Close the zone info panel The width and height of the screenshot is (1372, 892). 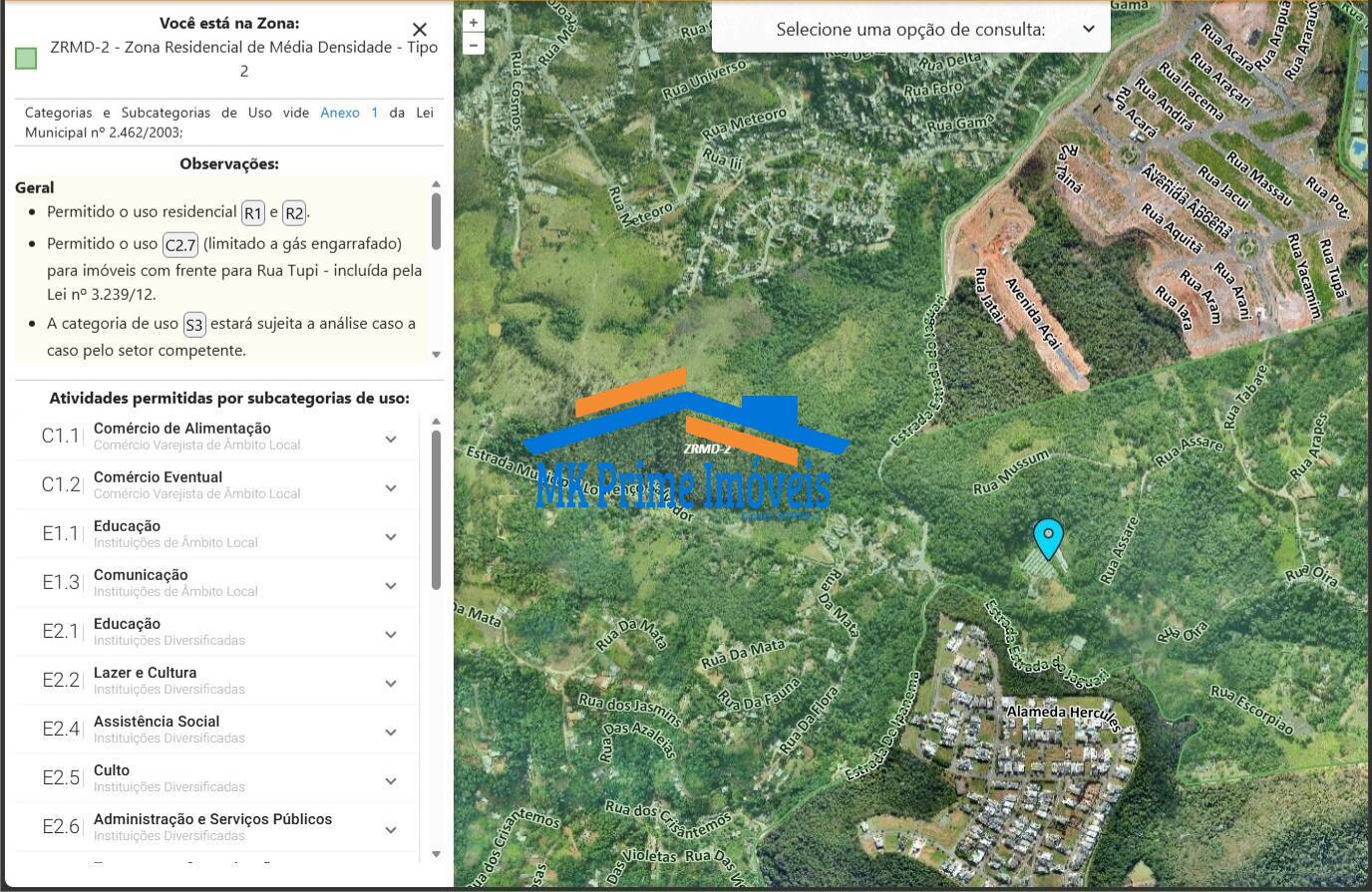tap(420, 30)
